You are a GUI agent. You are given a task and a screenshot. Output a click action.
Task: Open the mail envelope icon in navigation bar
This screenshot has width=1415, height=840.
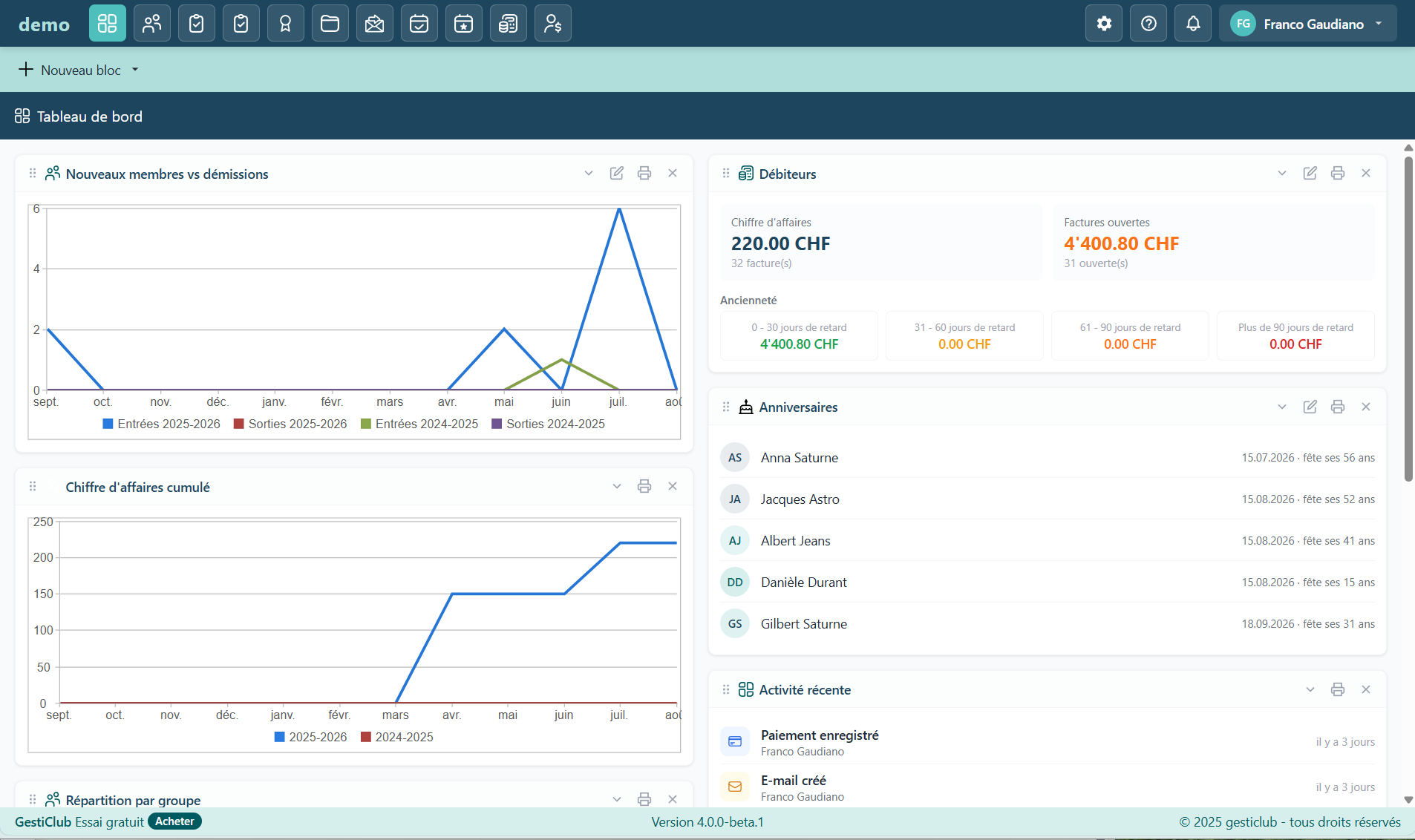pos(375,24)
